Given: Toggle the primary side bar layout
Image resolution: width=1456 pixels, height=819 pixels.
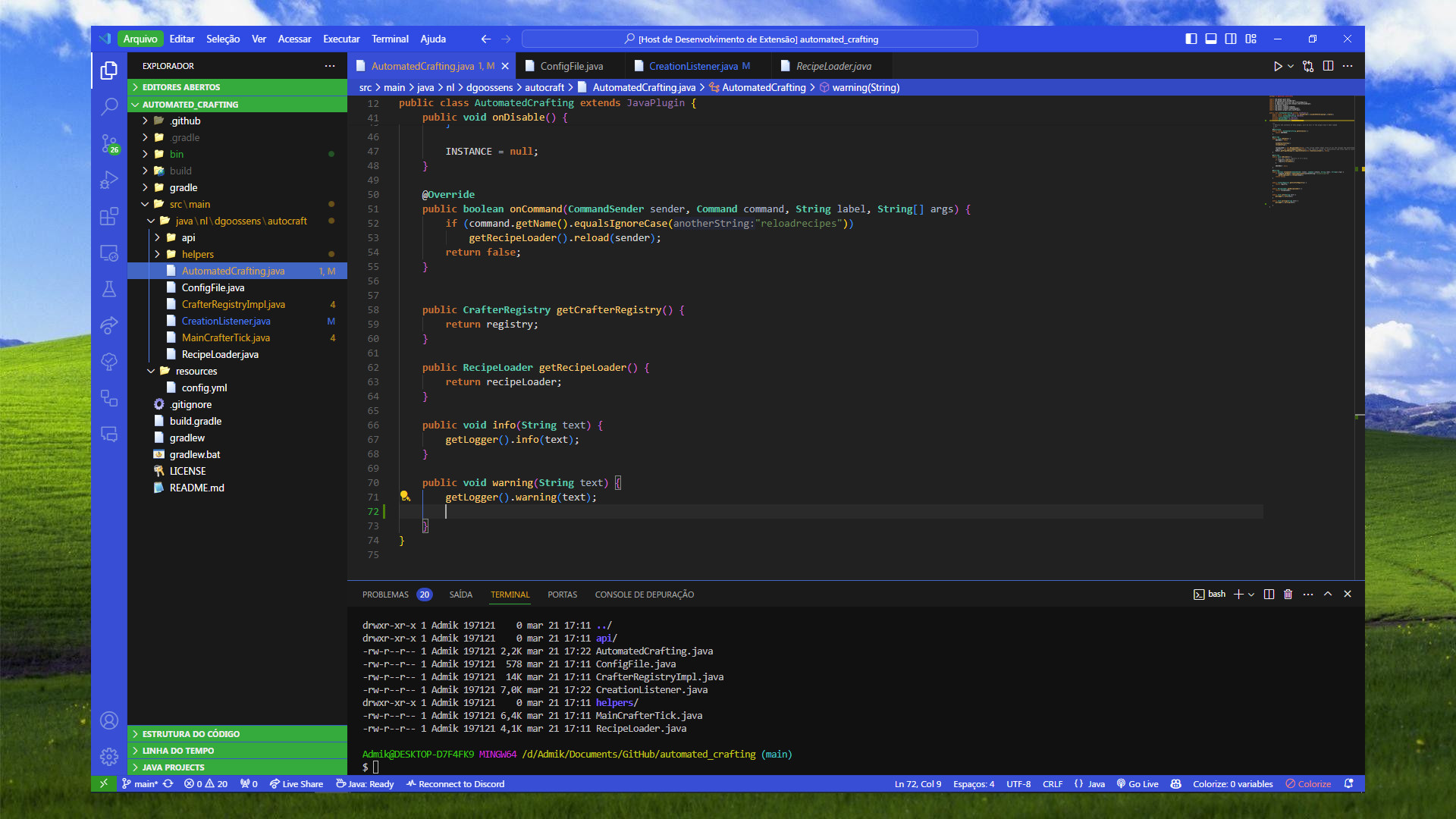Looking at the screenshot, I should coord(1191,39).
